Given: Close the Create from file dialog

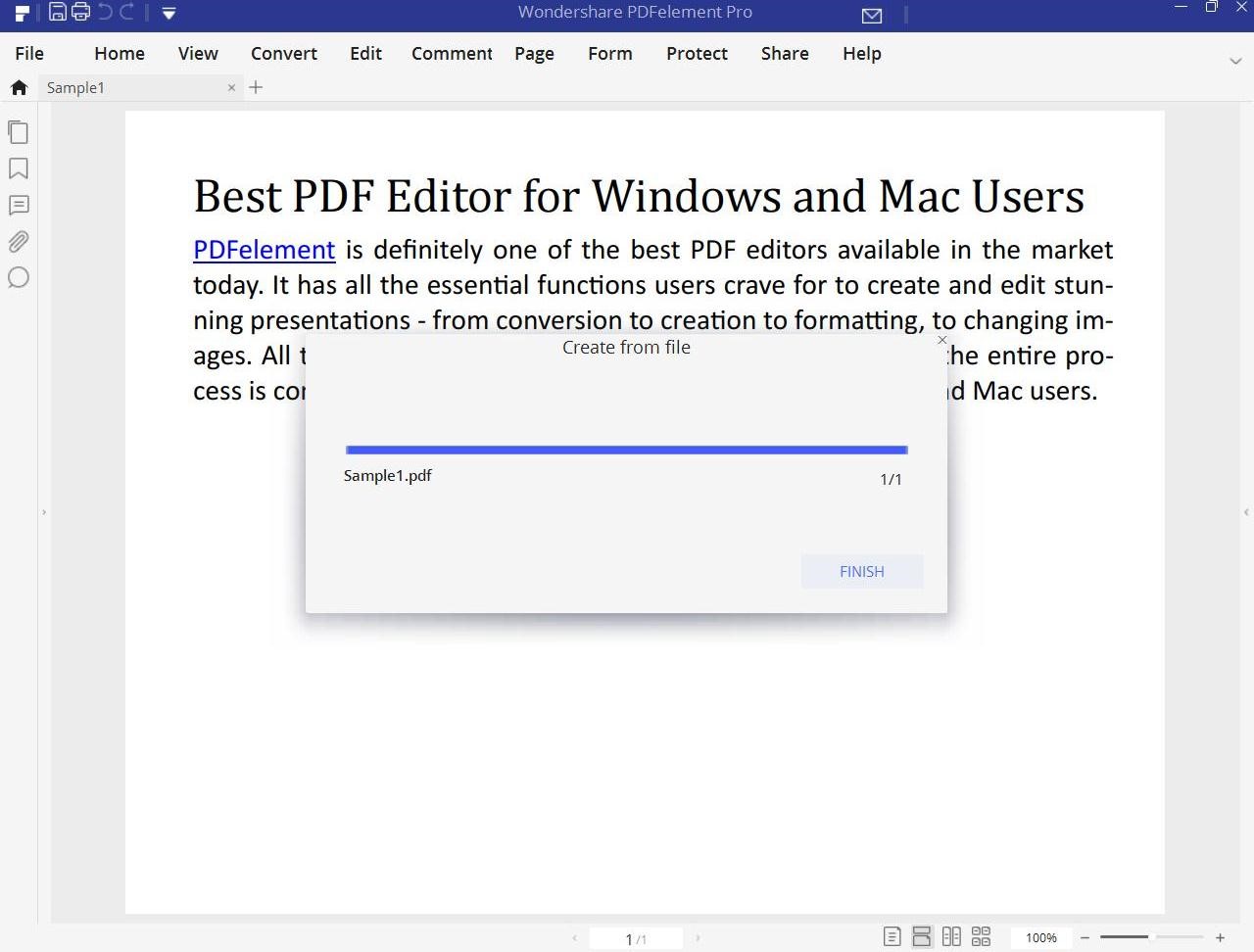Looking at the screenshot, I should 942,340.
